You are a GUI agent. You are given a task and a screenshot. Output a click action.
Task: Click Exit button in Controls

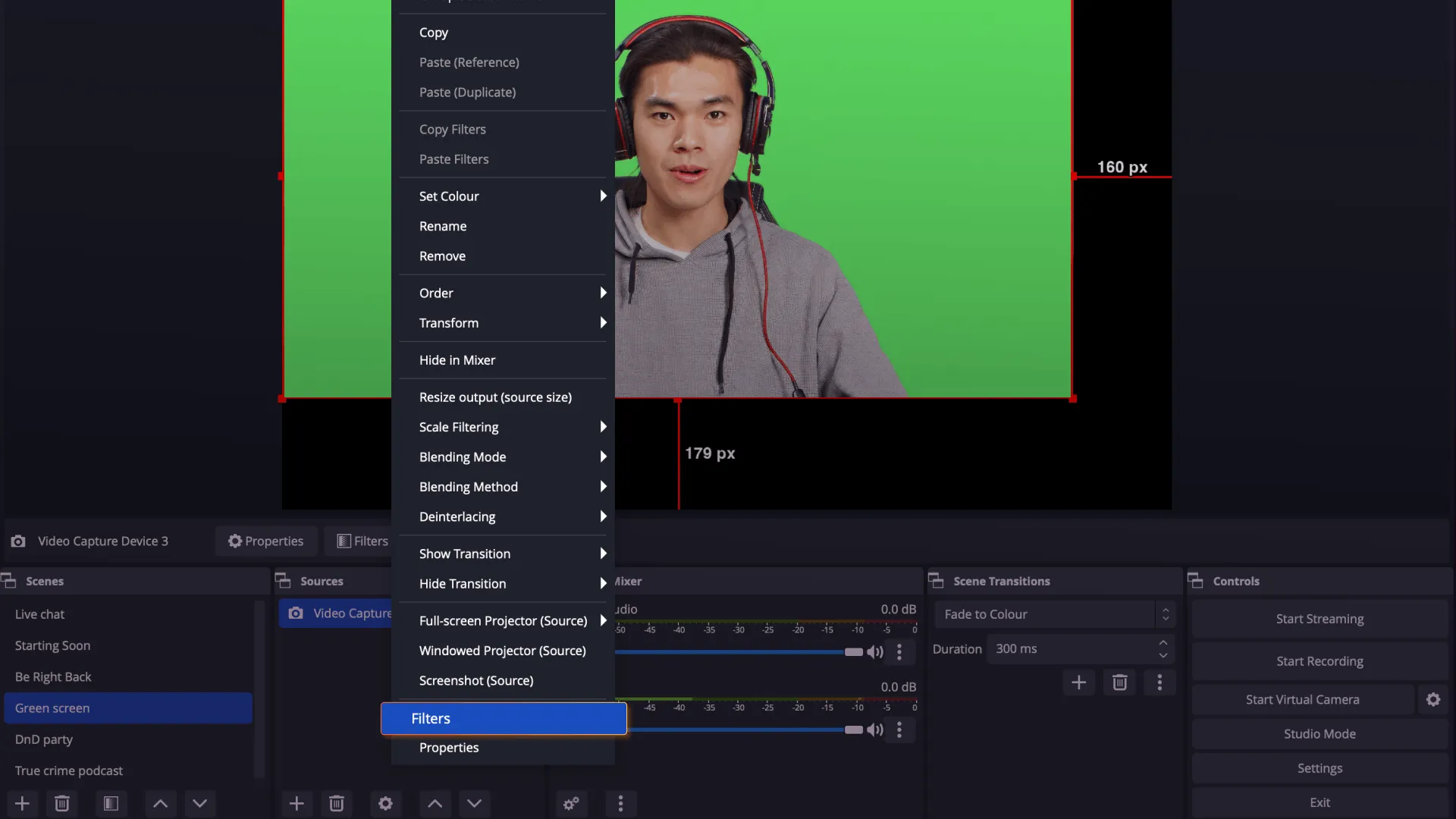coord(1319,802)
